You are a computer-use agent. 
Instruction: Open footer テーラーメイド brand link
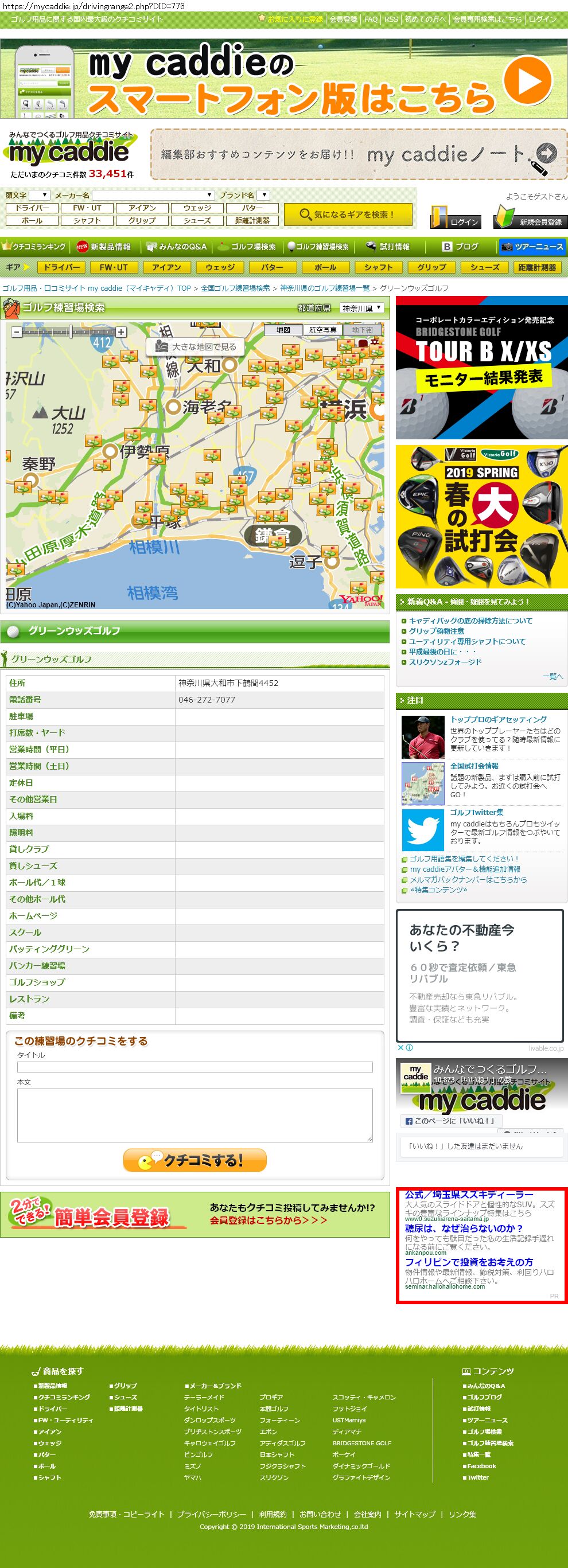coord(204,1397)
